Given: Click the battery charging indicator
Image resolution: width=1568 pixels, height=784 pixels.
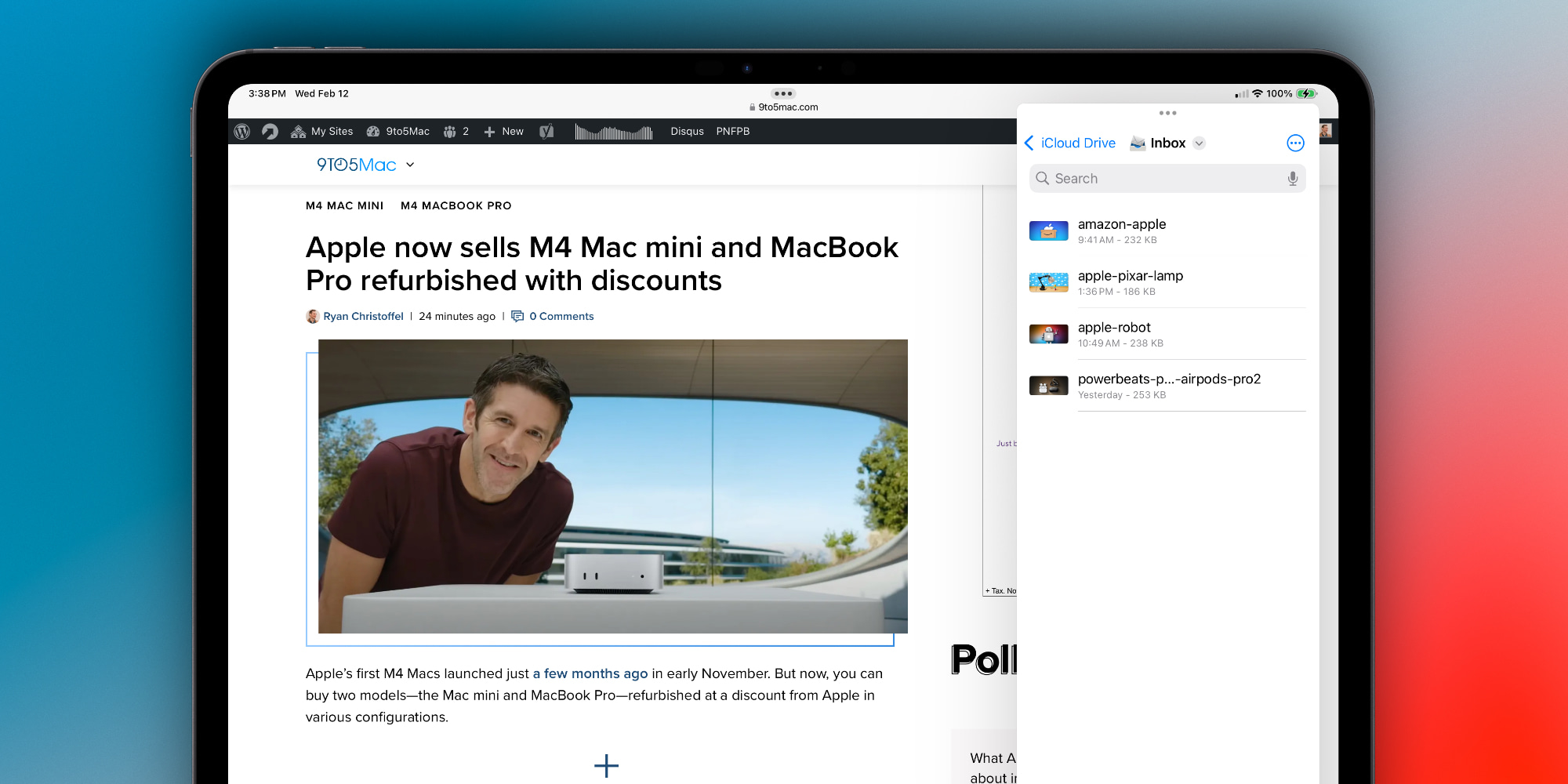Looking at the screenshot, I should point(1305,93).
